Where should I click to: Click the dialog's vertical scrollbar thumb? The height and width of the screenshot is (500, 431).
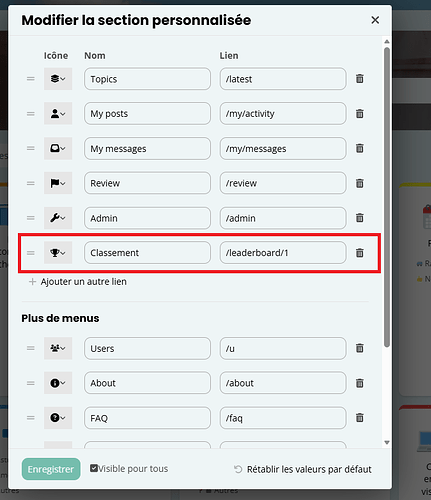[x=387, y=197]
